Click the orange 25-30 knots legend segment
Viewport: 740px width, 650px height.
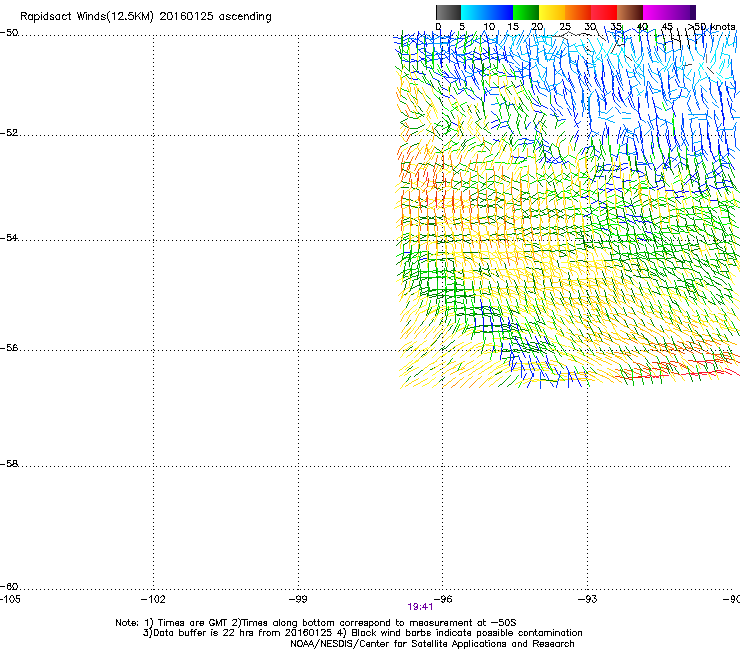578,12
